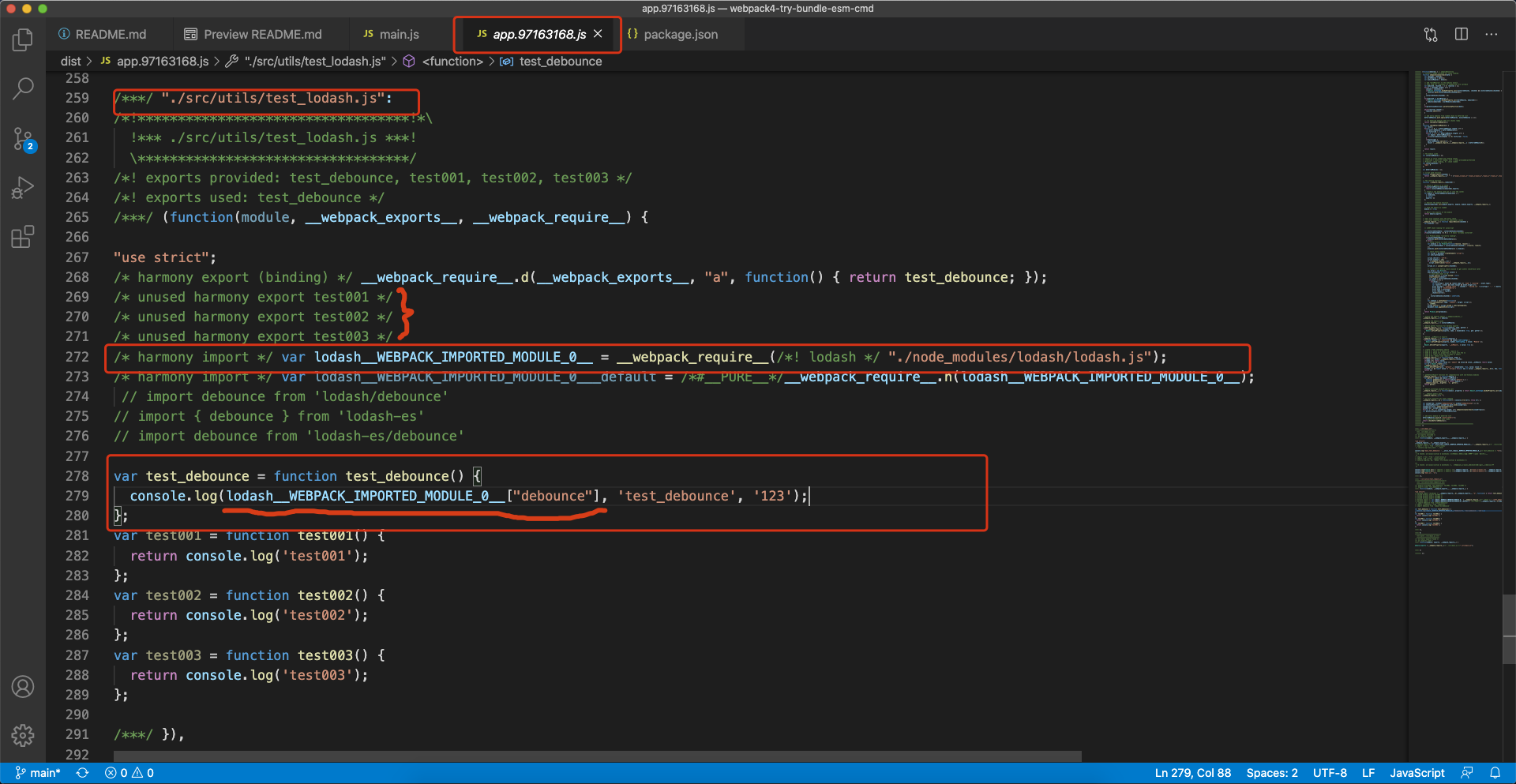Click the vertical scrollbar thumb

pos(1510,628)
